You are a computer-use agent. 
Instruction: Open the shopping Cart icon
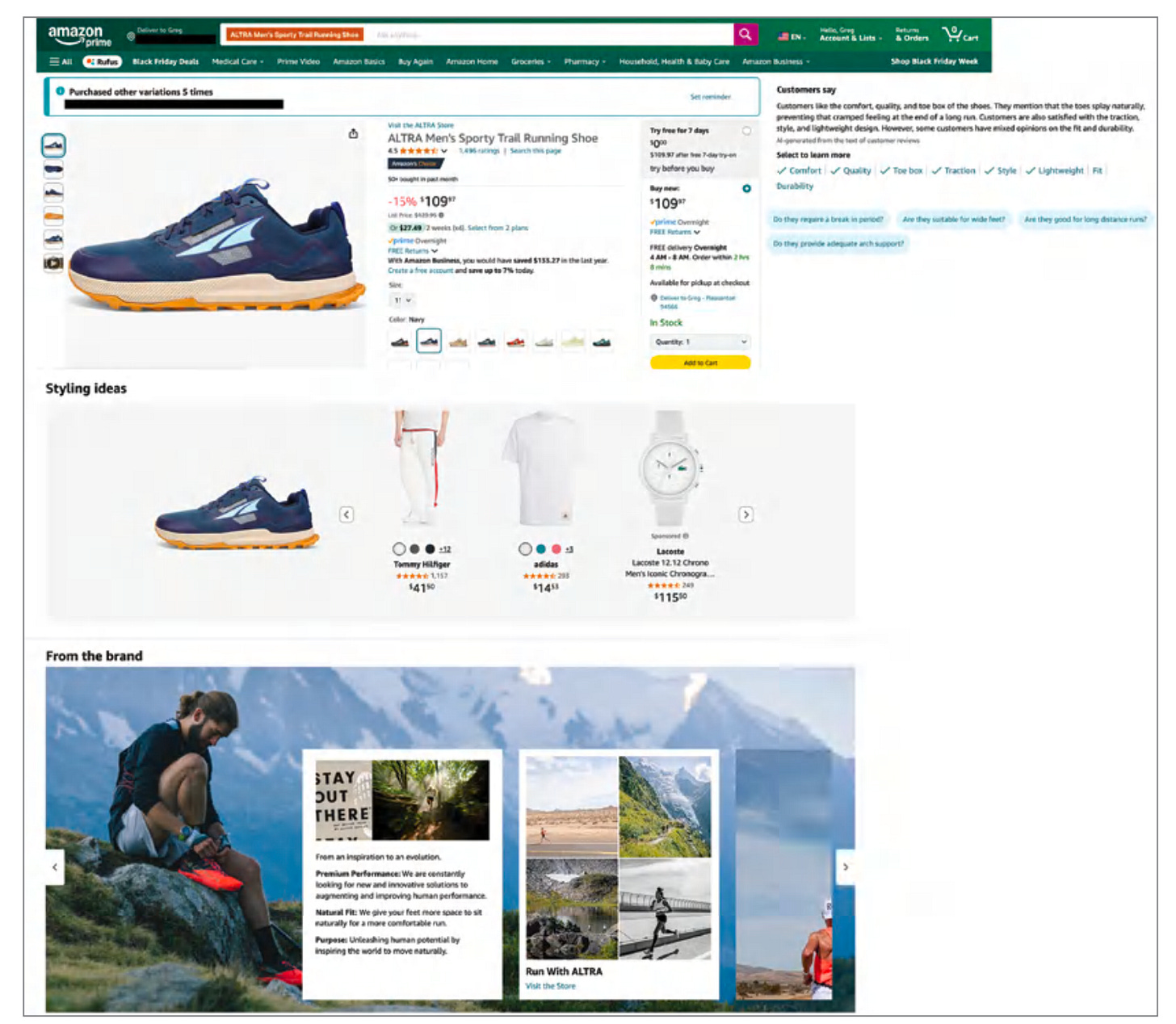960,35
